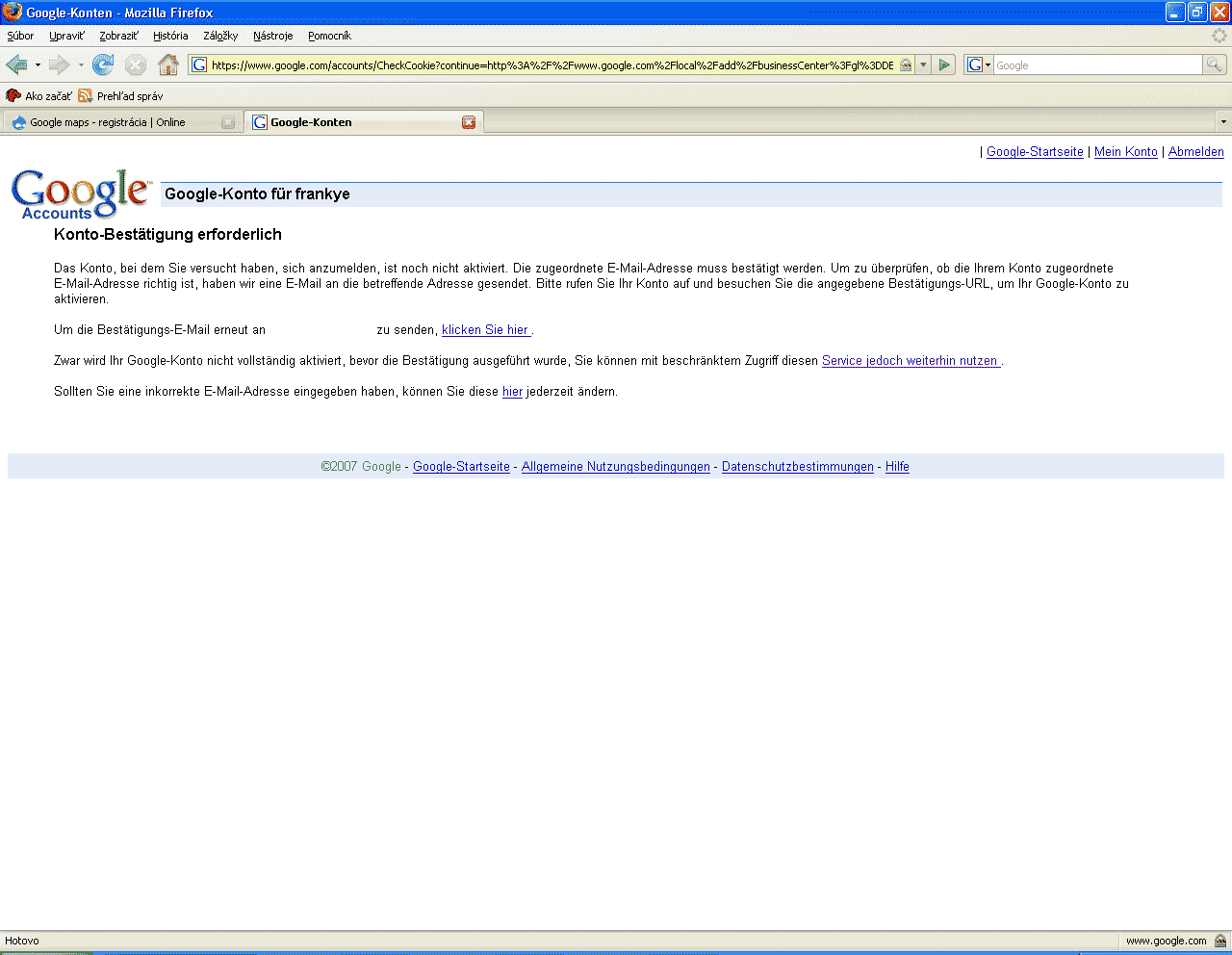Open Allgemeine Nutzungsbedingungen link
The image size is (1232, 955).
(616, 467)
